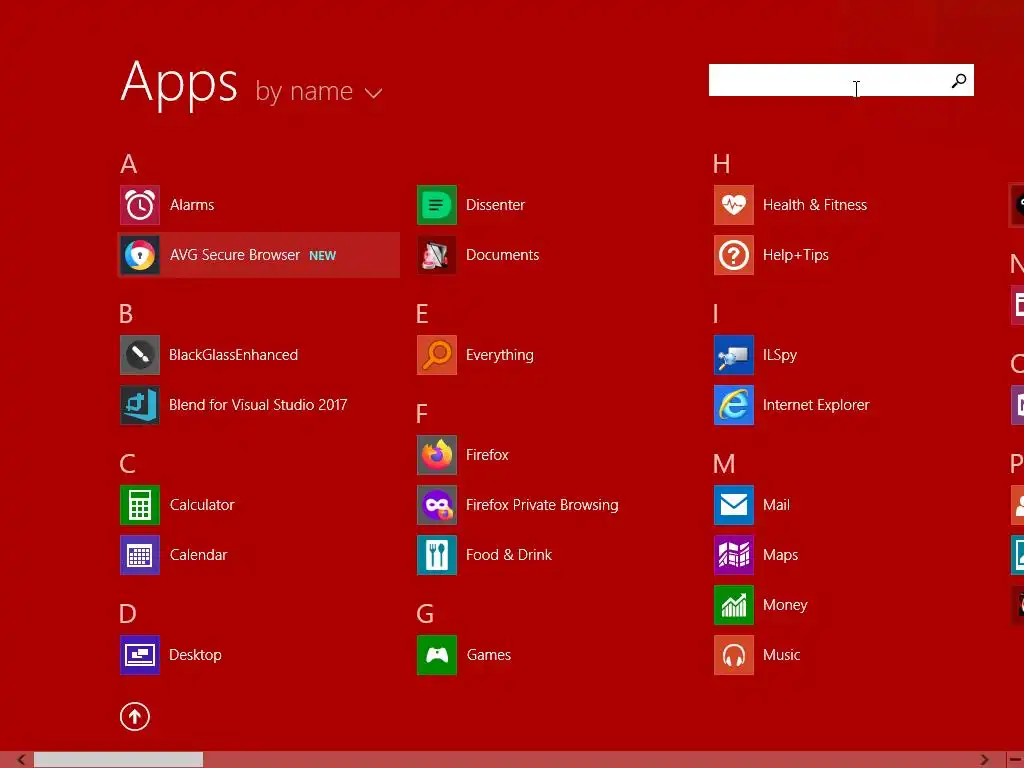Select the letter heading D
Image resolution: width=1024 pixels, height=768 pixels.
128,614
